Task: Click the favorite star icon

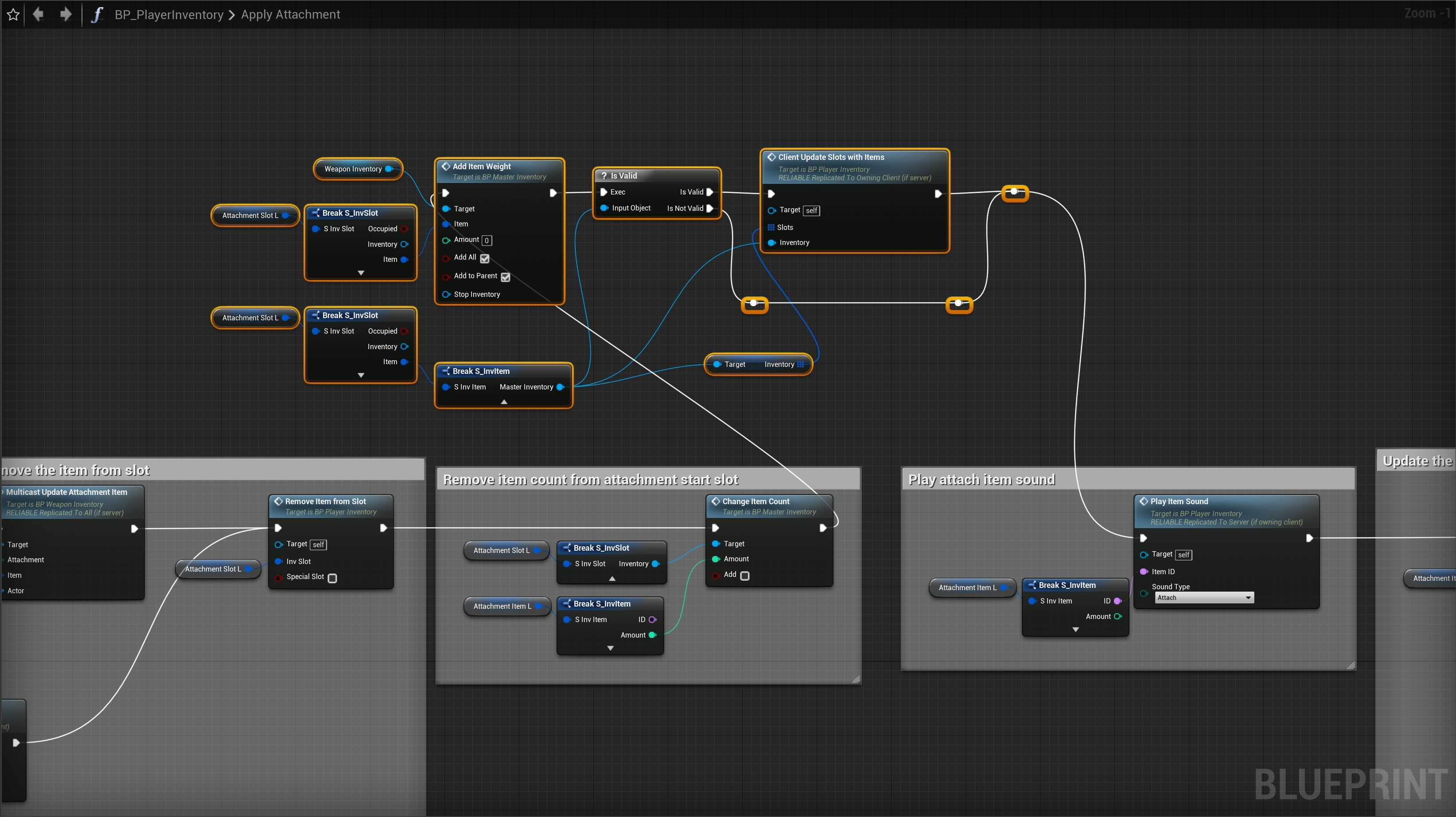Action: (14, 15)
